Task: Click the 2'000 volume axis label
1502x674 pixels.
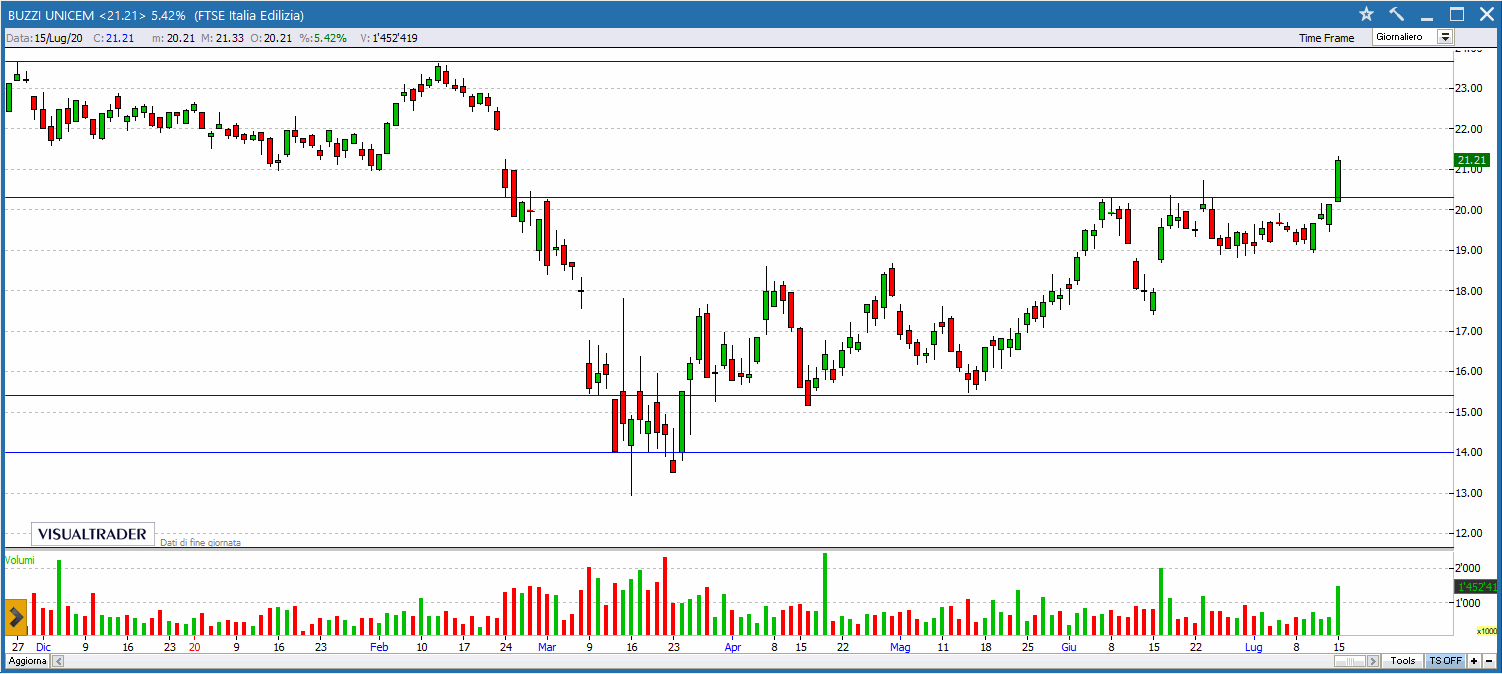Action: click(1470, 568)
